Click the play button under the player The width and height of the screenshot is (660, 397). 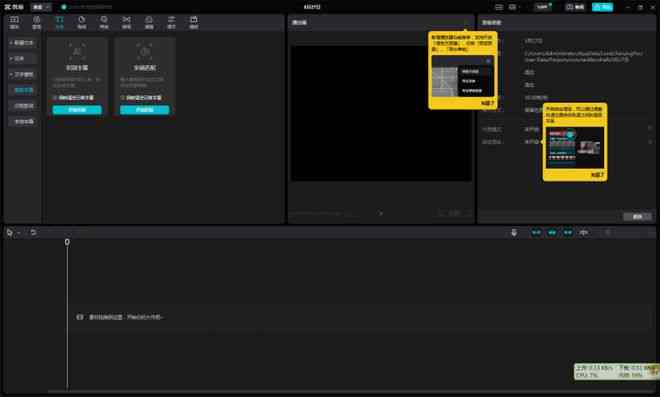[x=381, y=213]
